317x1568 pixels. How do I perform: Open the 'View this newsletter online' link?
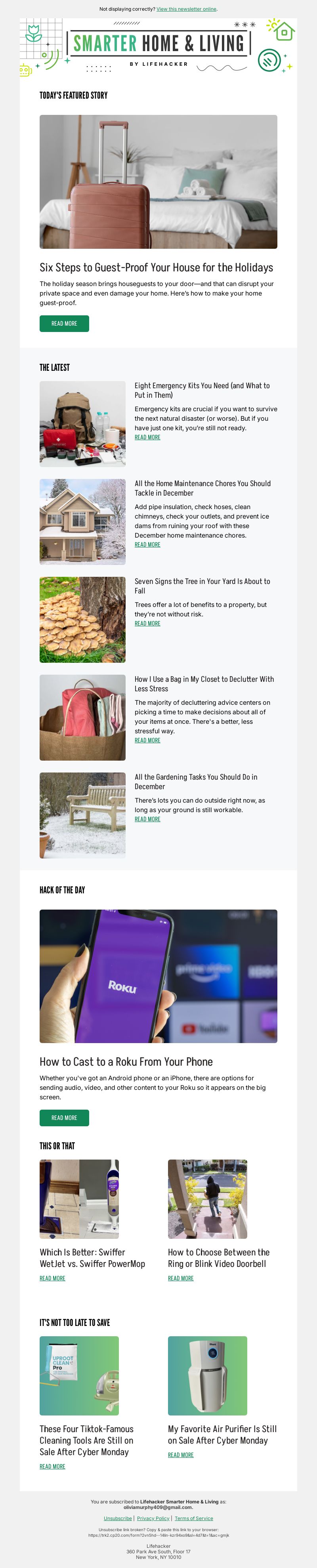click(x=186, y=9)
